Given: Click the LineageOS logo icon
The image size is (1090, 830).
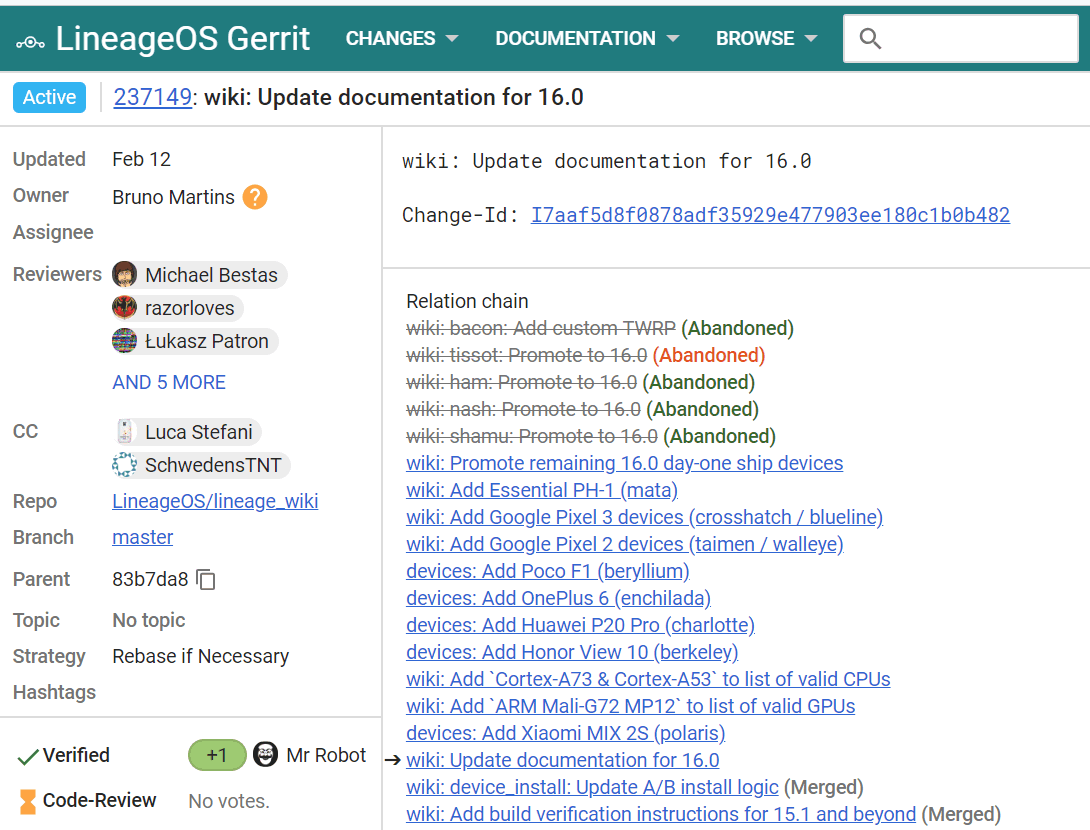Looking at the screenshot, I should pyautogui.click(x=31, y=42).
